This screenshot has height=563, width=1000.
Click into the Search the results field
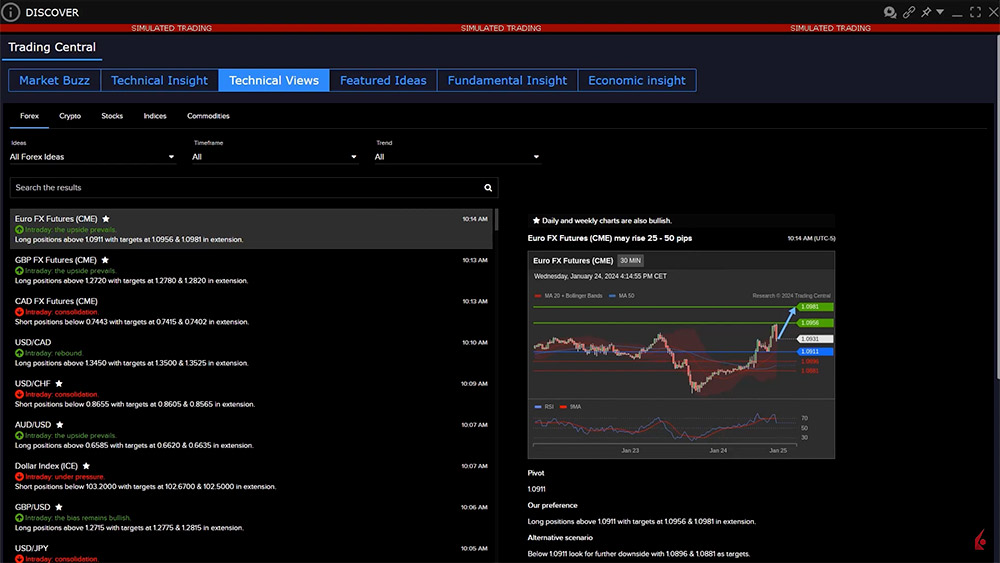pyautogui.click(x=254, y=187)
